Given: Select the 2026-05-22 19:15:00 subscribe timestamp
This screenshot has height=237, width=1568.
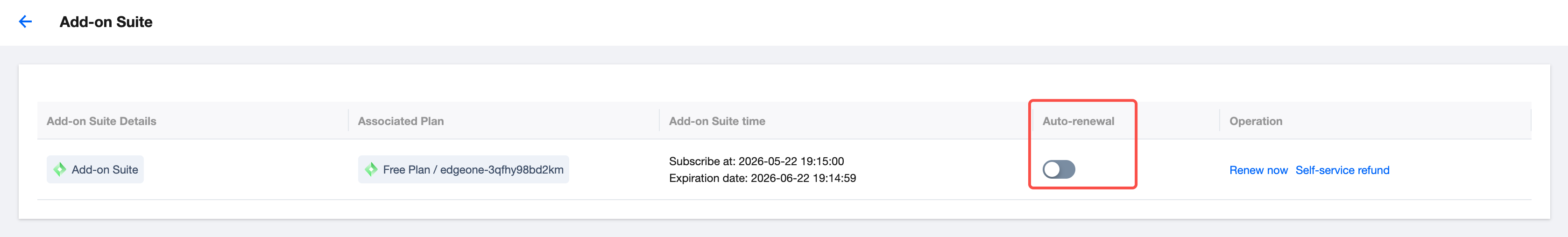Looking at the screenshot, I should (791, 161).
